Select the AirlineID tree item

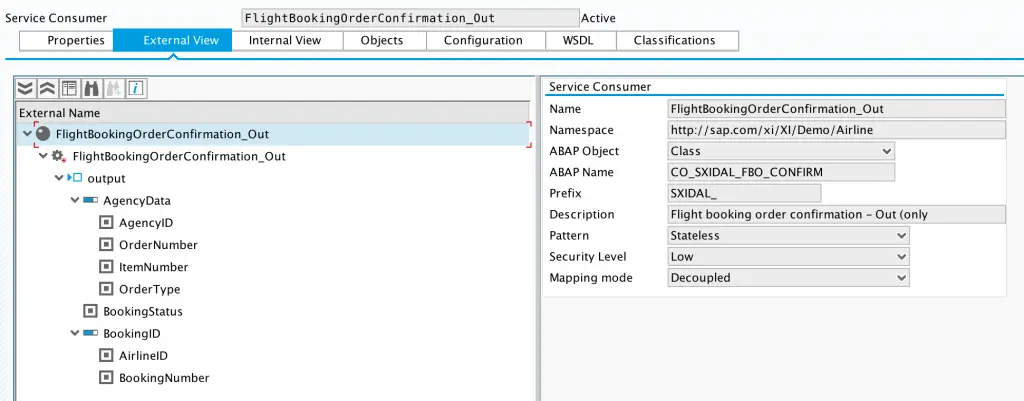143,356
